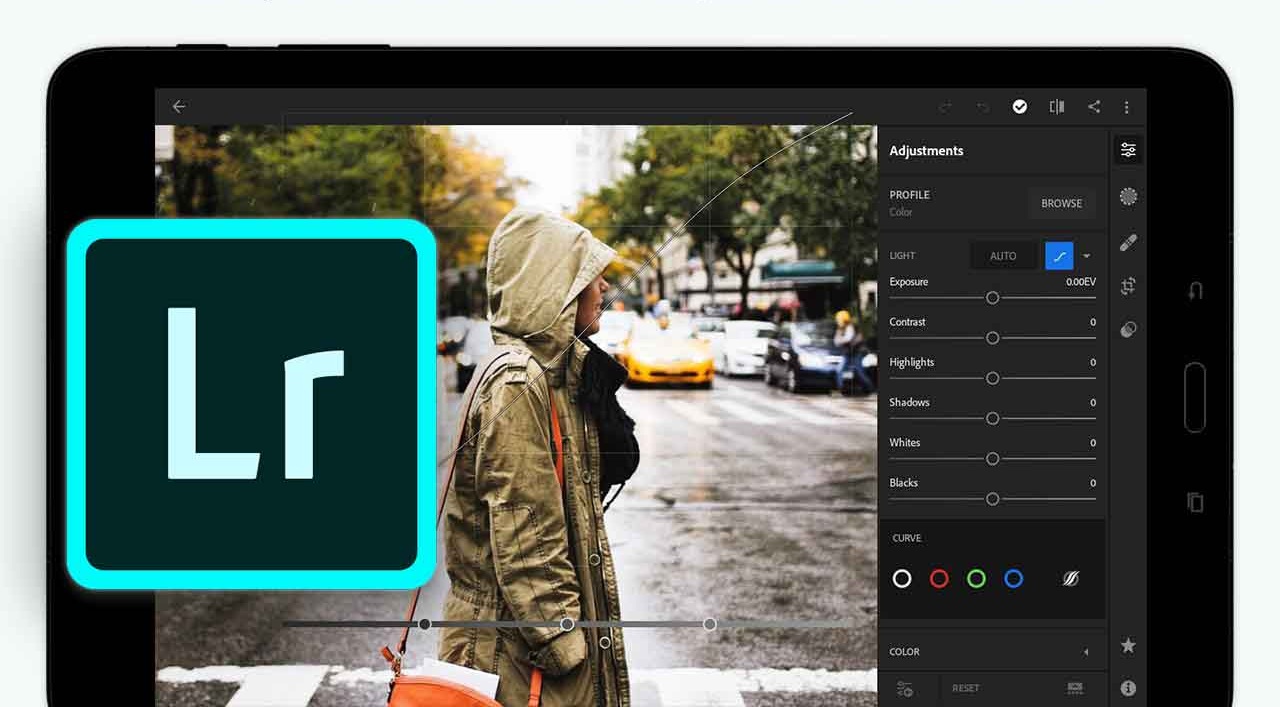Toggle the before/after compare icon
Image resolution: width=1280 pixels, height=707 pixels.
click(x=1057, y=106)
